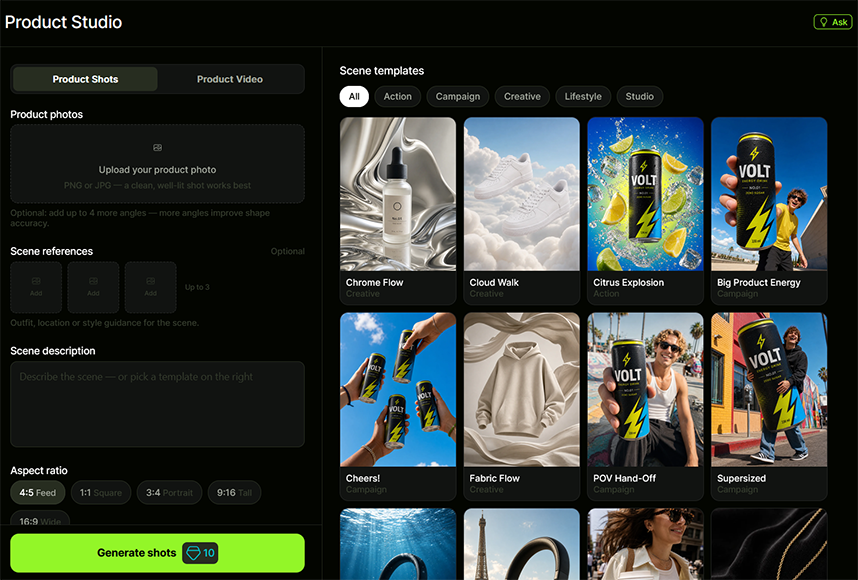858x580 pixels.
Task: Choose the 3:4 Portrait aspect ratio
Action: 169,492
